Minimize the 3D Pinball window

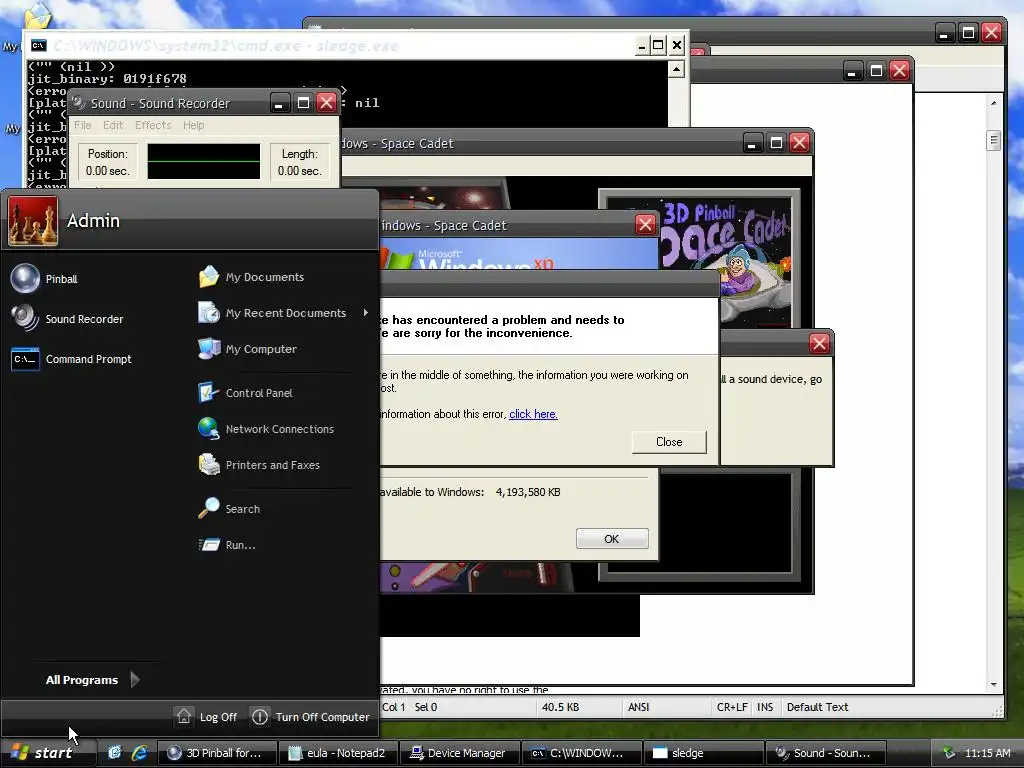click(752, 142)
